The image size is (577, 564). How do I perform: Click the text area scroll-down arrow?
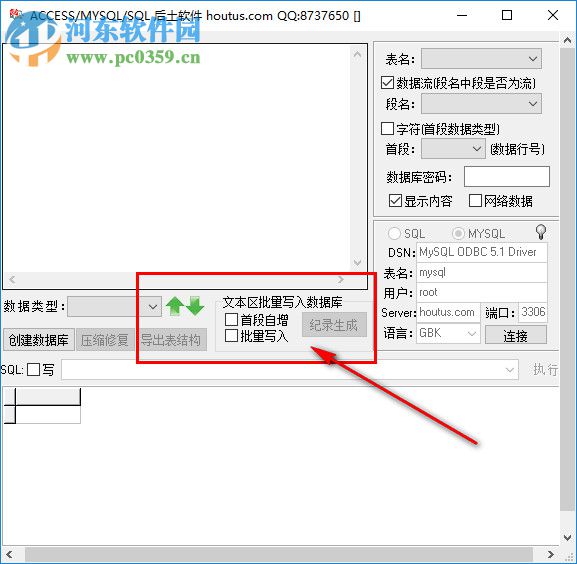click(357, 262)
